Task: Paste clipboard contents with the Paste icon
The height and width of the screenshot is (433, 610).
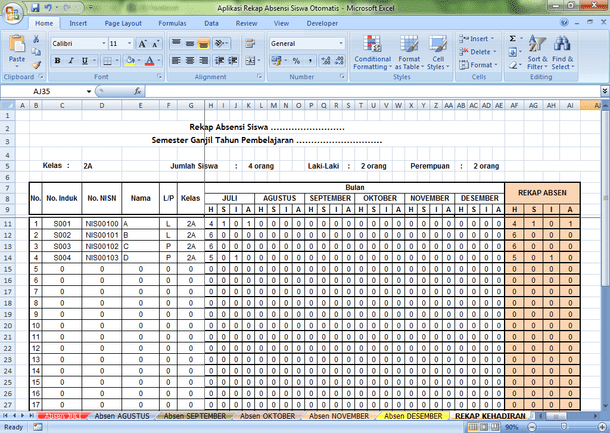Action: pyautogui.click(x=17, y=44)
